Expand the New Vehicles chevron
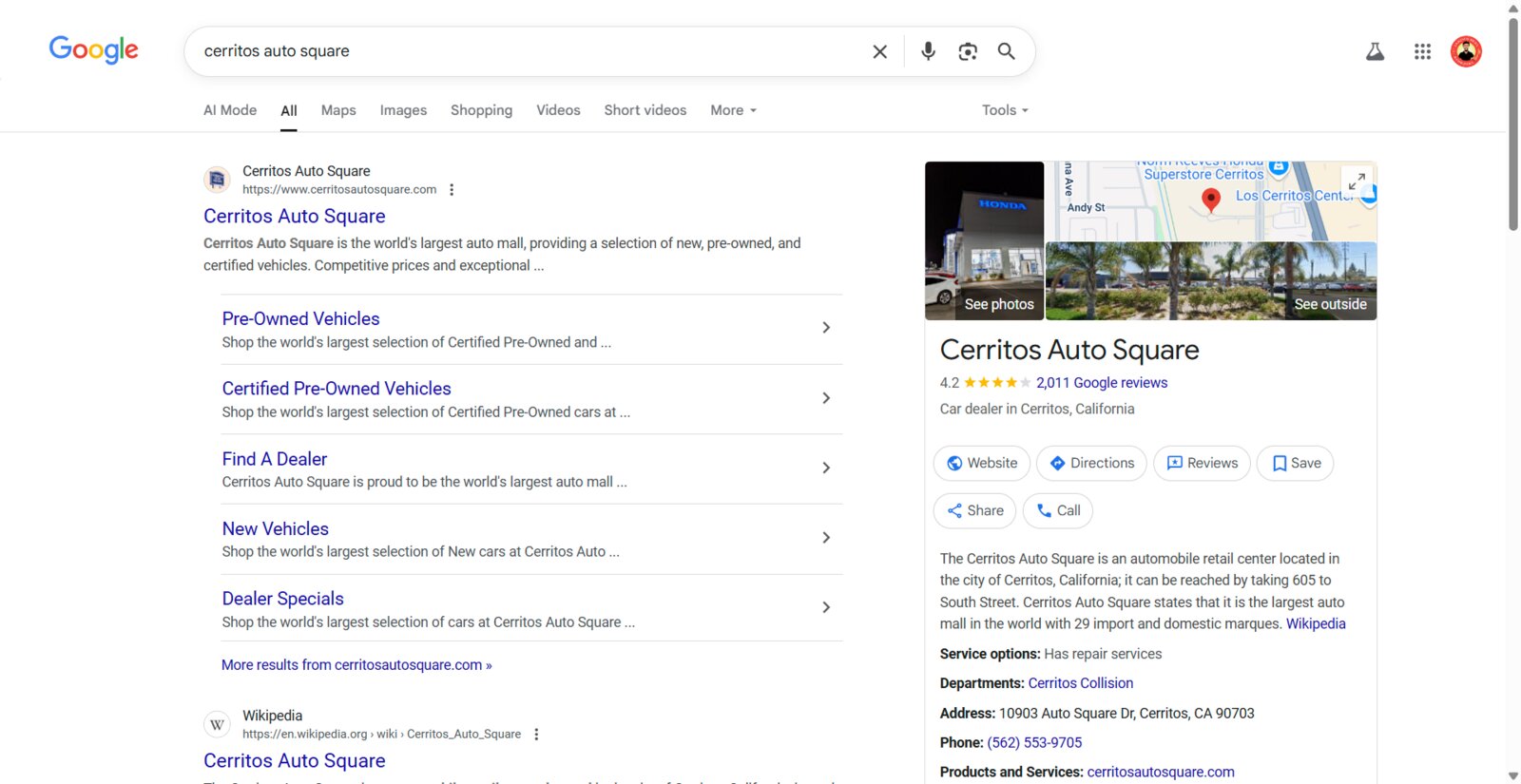Viewport: 1521px width, 784px height. [x=826, y=538]
